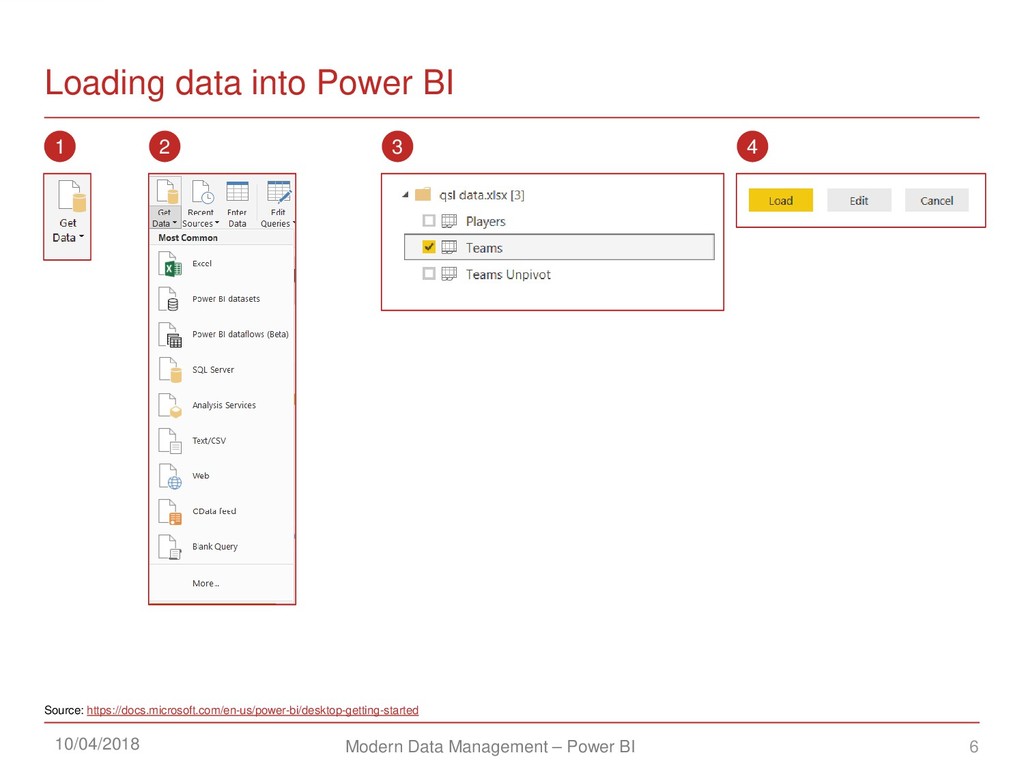Click the Teams table icon
1024x768 pixels.
[449, 248]
